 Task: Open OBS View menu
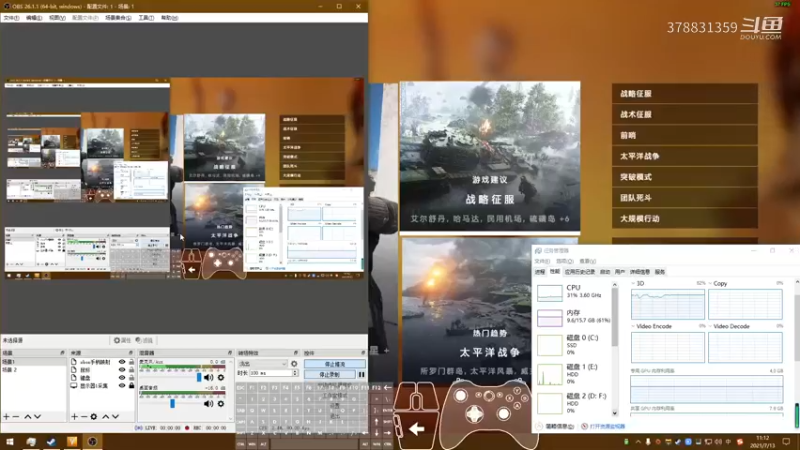(x=57, y=18)
